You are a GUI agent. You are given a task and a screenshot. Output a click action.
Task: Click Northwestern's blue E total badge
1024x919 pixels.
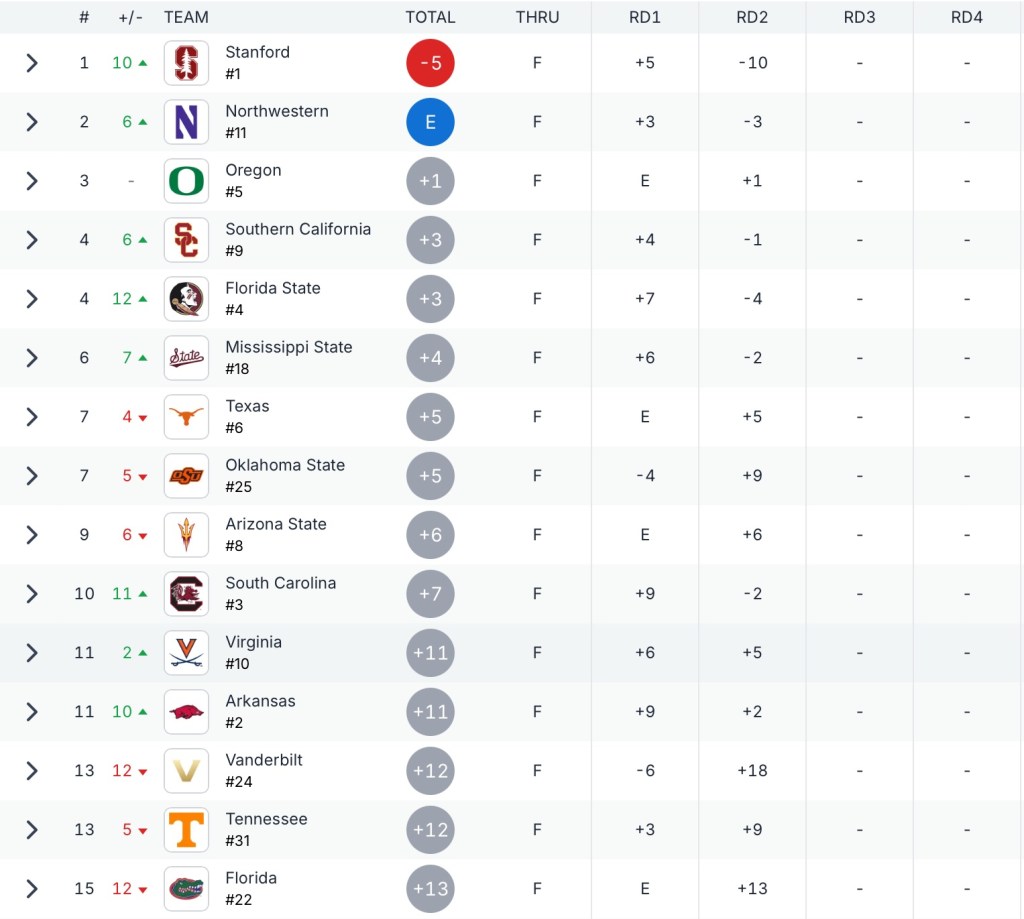click(430, 122)
